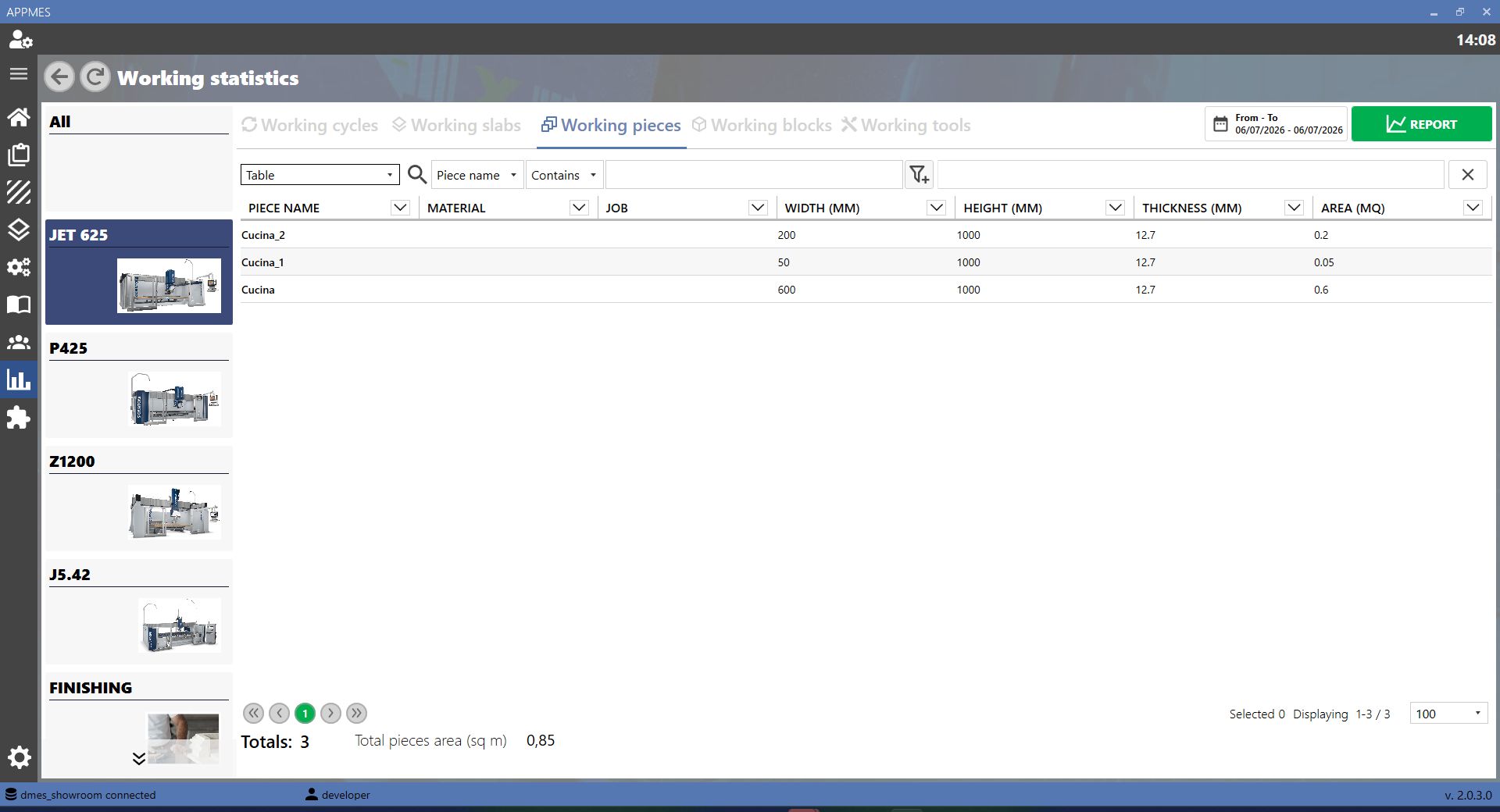Open the From - To date range picker

click(1276, 124)
